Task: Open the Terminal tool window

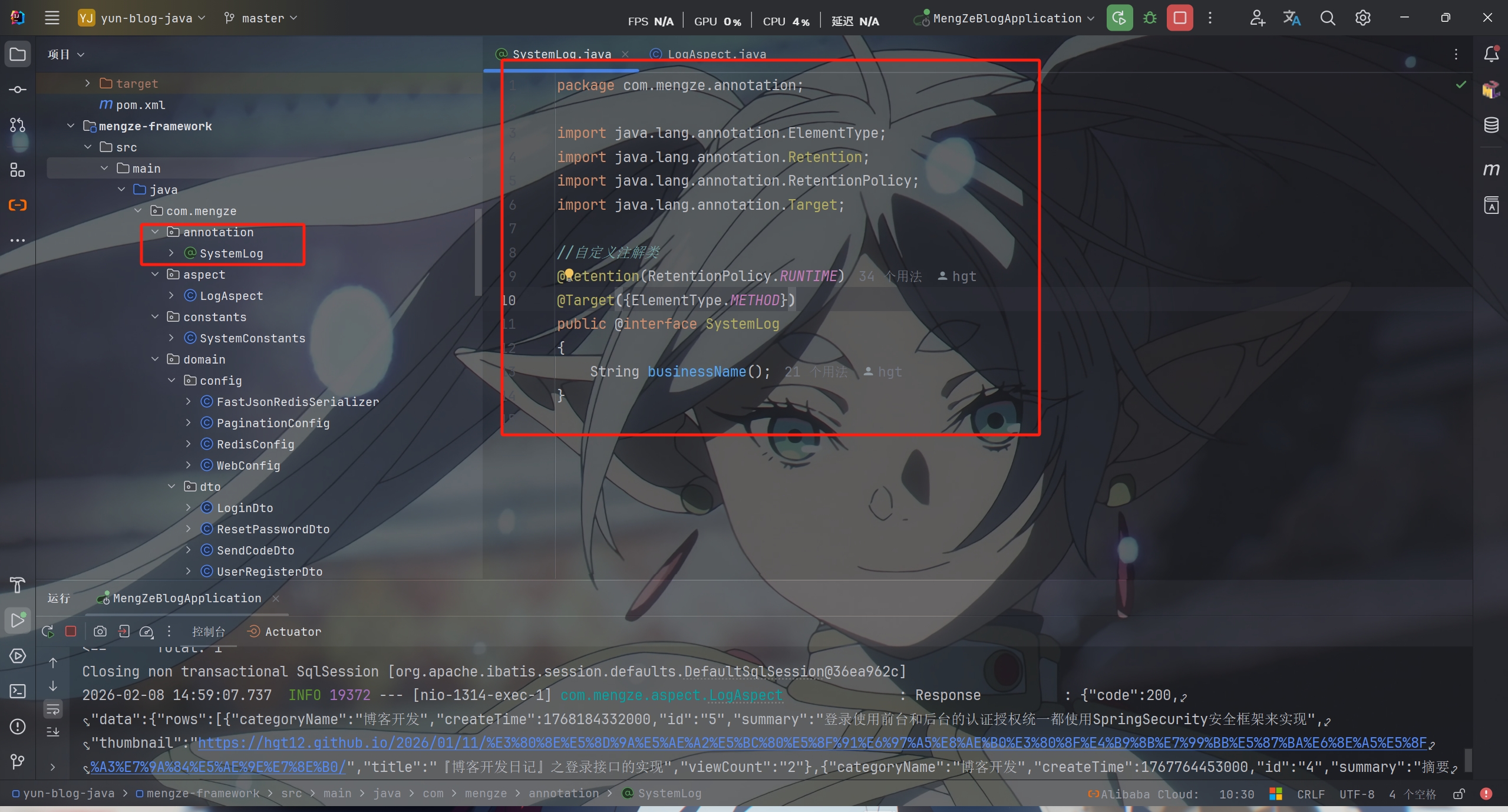Action: (18, 691)
